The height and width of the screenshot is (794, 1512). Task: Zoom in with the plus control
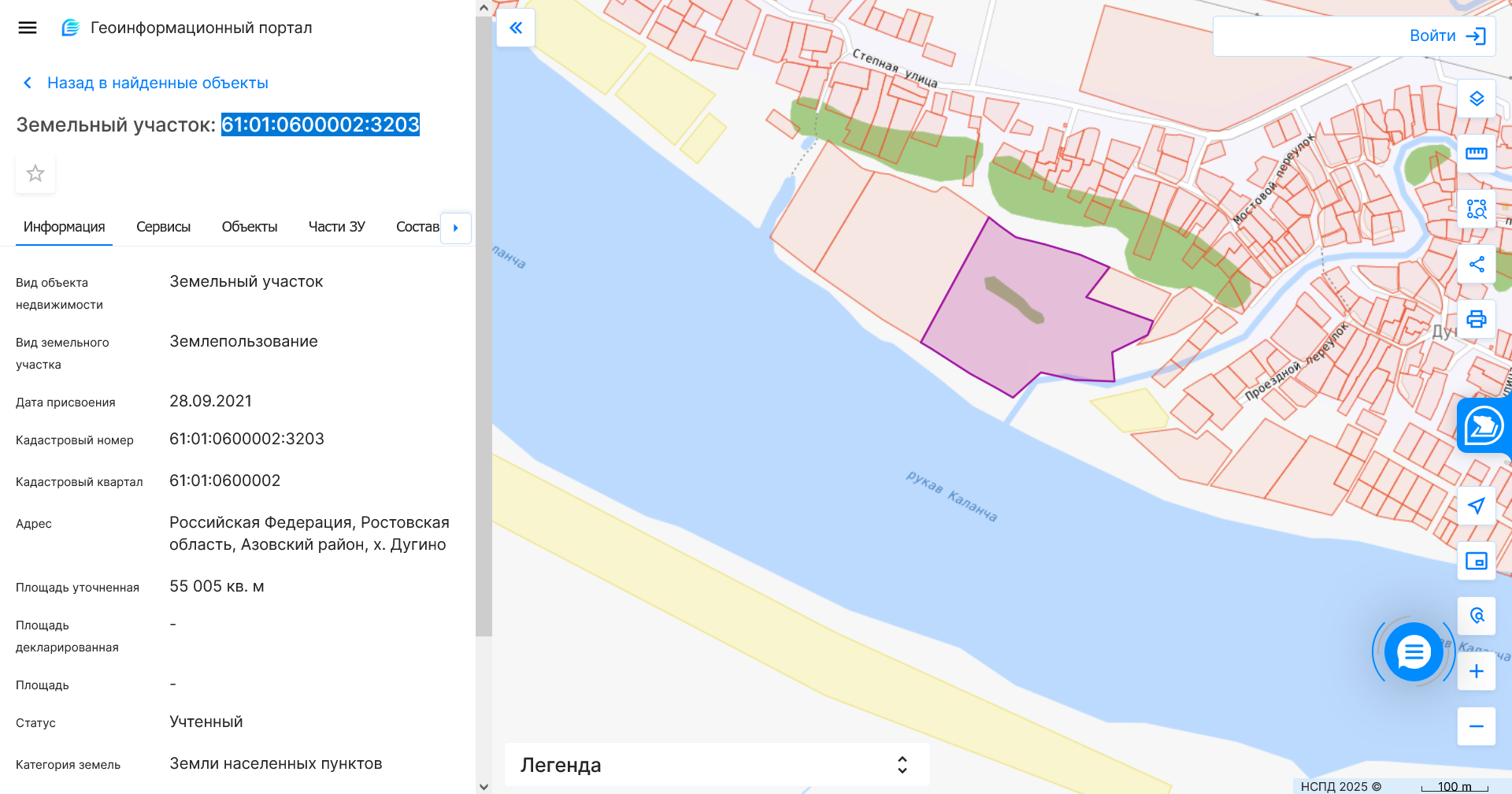tap(1478, 671)
